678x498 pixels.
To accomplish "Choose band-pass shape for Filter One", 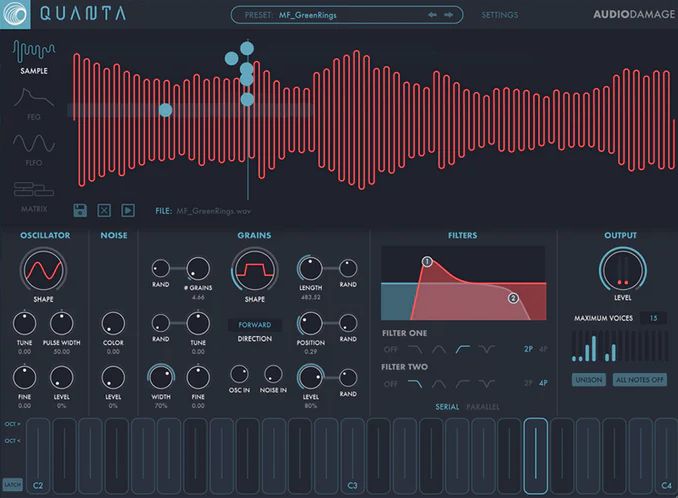I will 437,349.
